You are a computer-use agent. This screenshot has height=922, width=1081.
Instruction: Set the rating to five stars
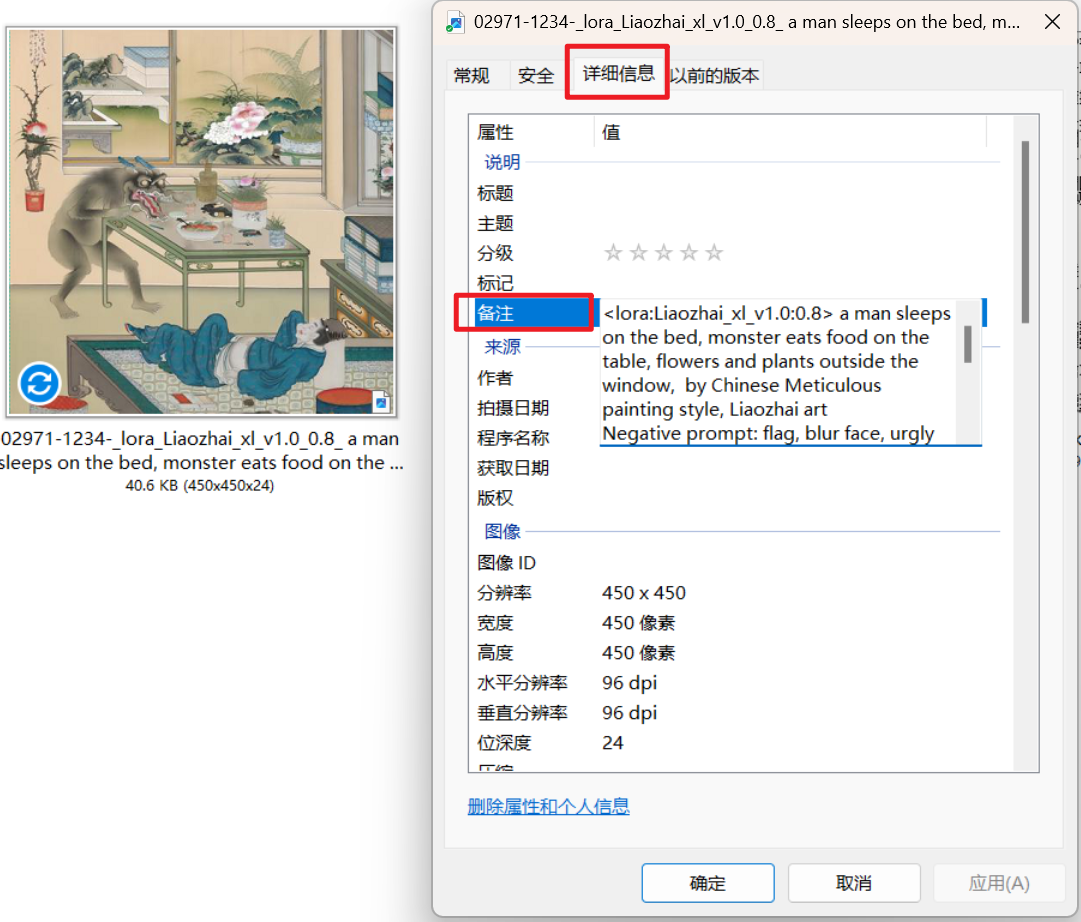713,253
